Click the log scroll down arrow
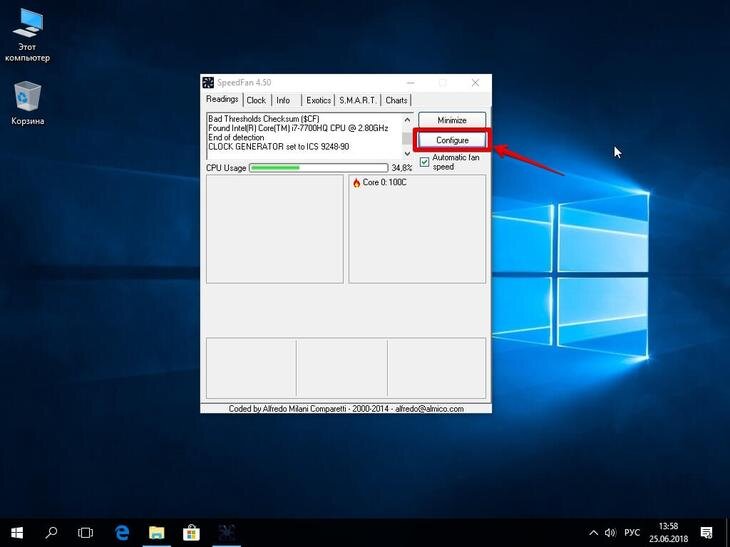730x547 pixels. click(407, 153)
